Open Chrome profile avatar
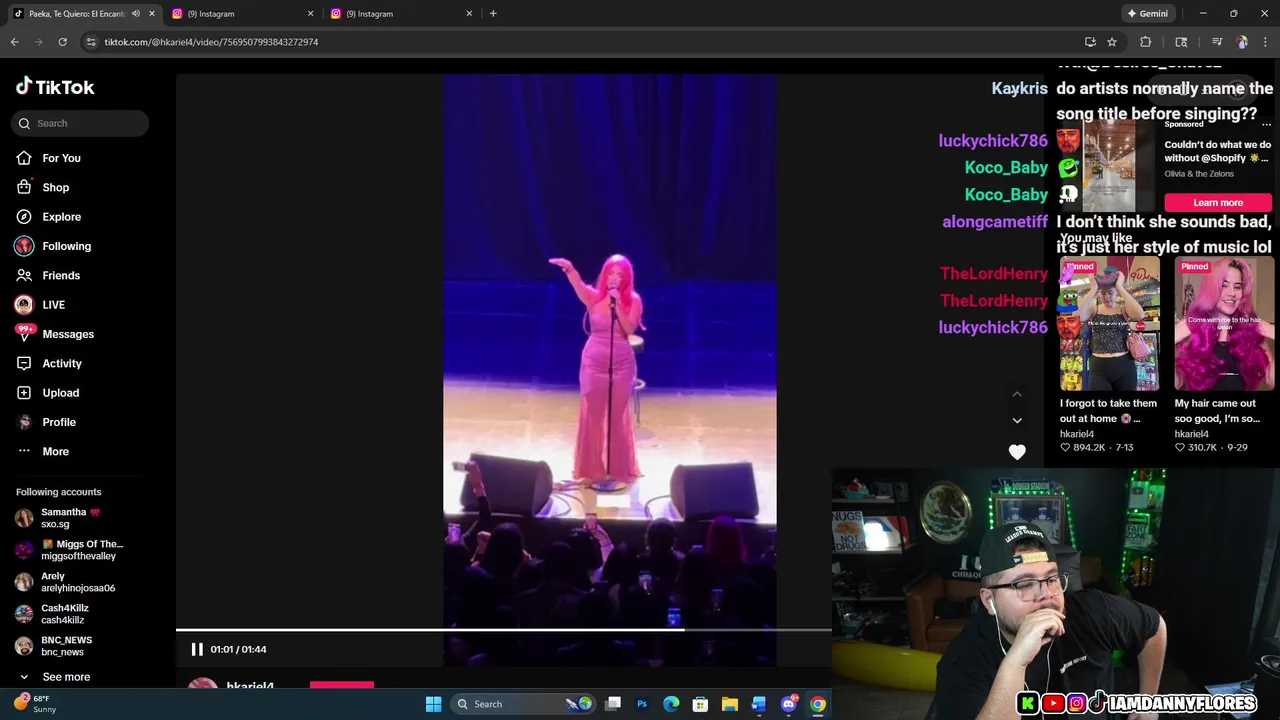Viewport: 1280px width, 720px height. pyautogui.click(x=1242, y=42)
